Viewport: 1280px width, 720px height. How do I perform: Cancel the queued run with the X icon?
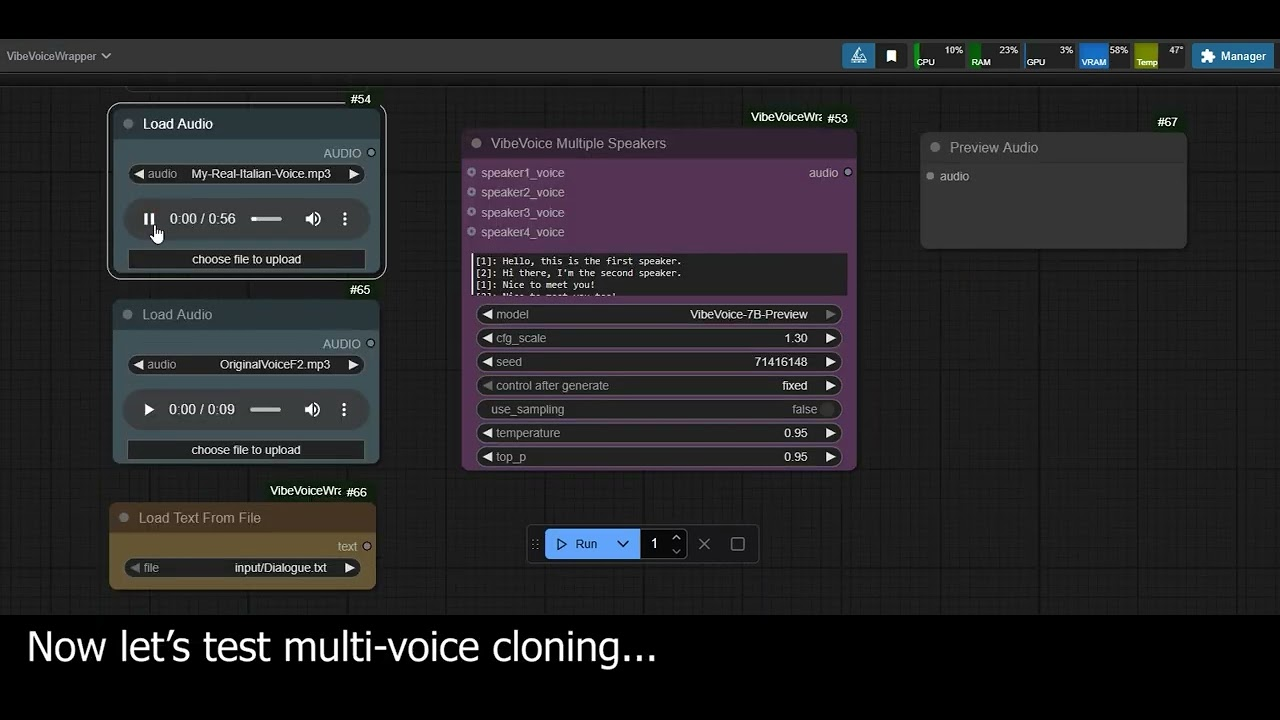coord(704,543)
